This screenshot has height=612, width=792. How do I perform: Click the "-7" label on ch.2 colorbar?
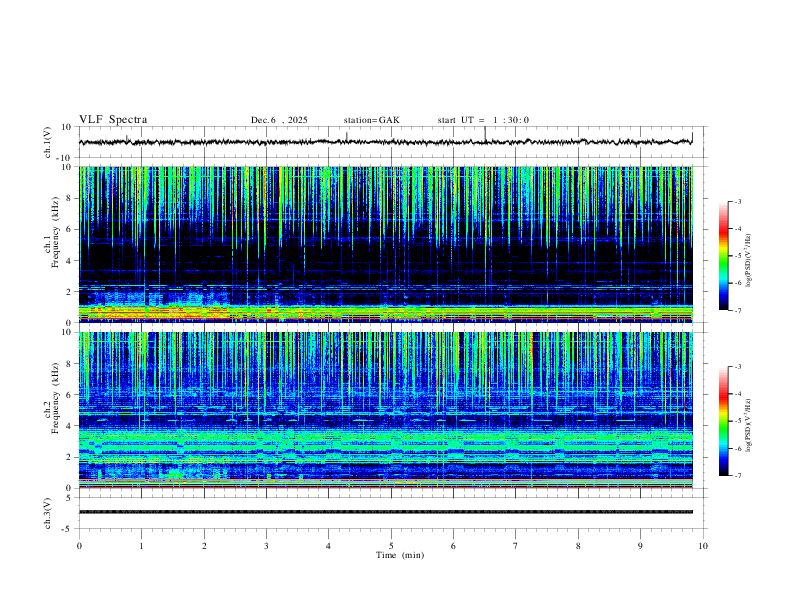click(737, 476)
